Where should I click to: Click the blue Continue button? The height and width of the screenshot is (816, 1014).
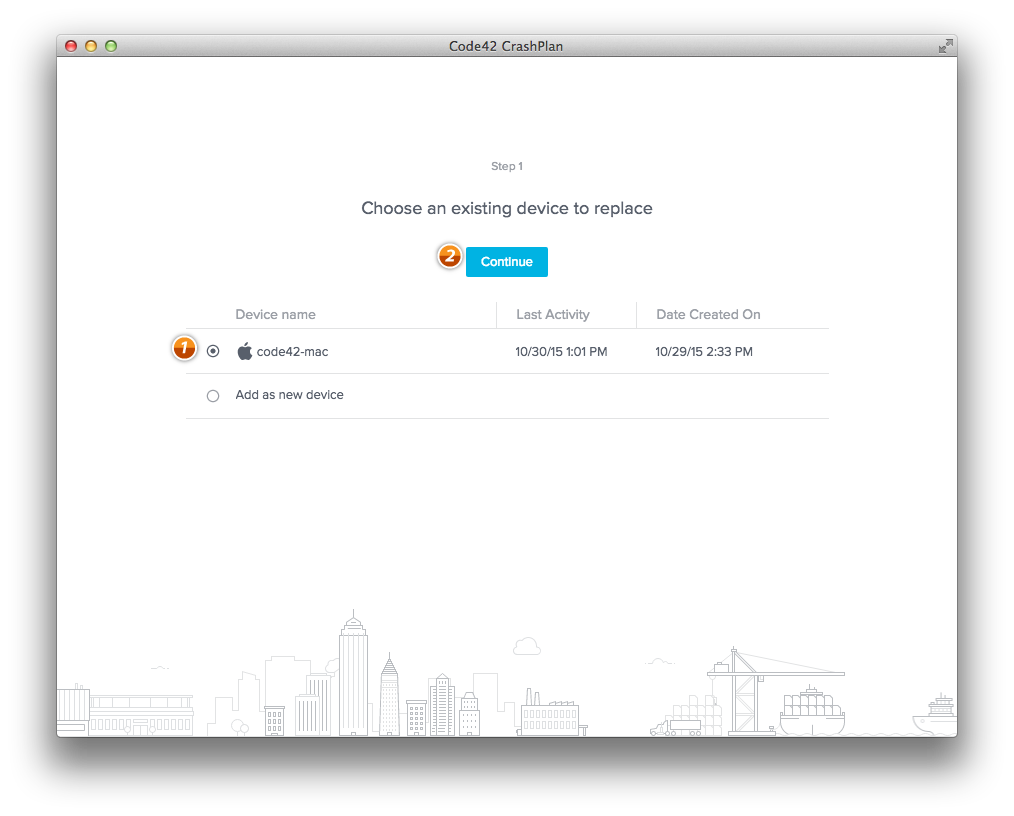click(x=506, y=262)
